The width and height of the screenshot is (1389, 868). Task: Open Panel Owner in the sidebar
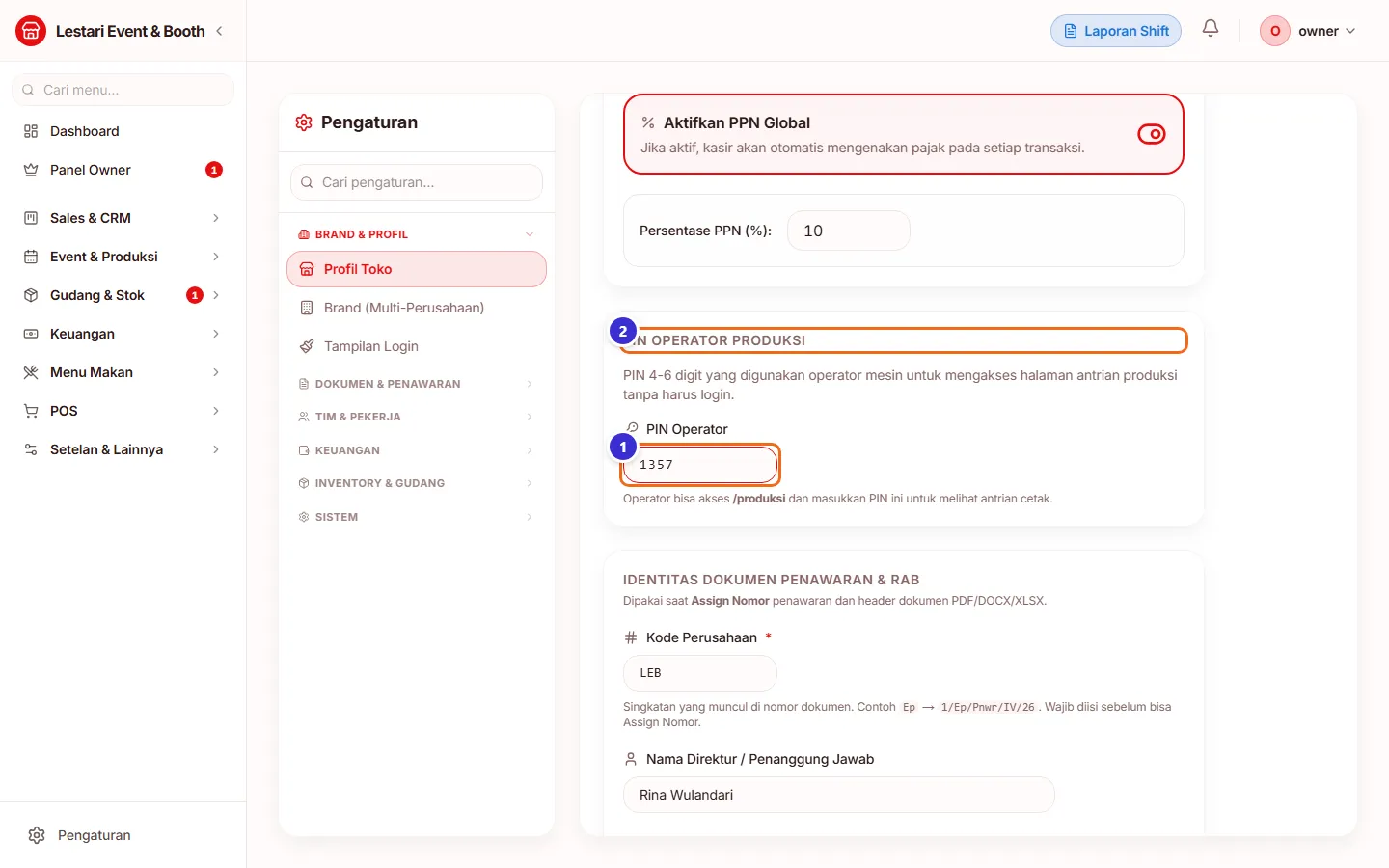[123, 170]
